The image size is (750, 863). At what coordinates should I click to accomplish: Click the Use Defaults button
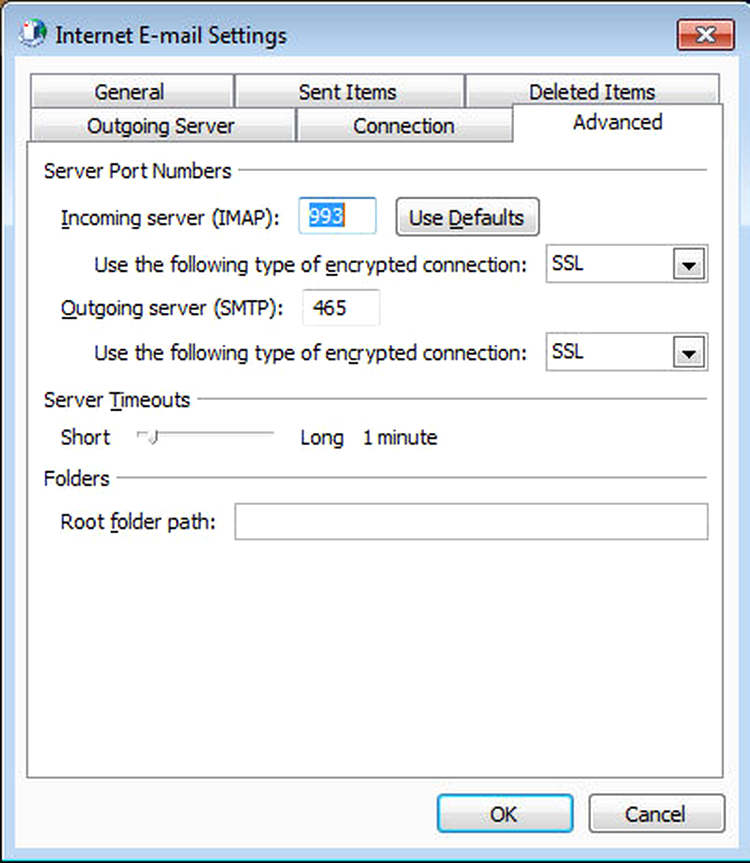tap(467, 217)
